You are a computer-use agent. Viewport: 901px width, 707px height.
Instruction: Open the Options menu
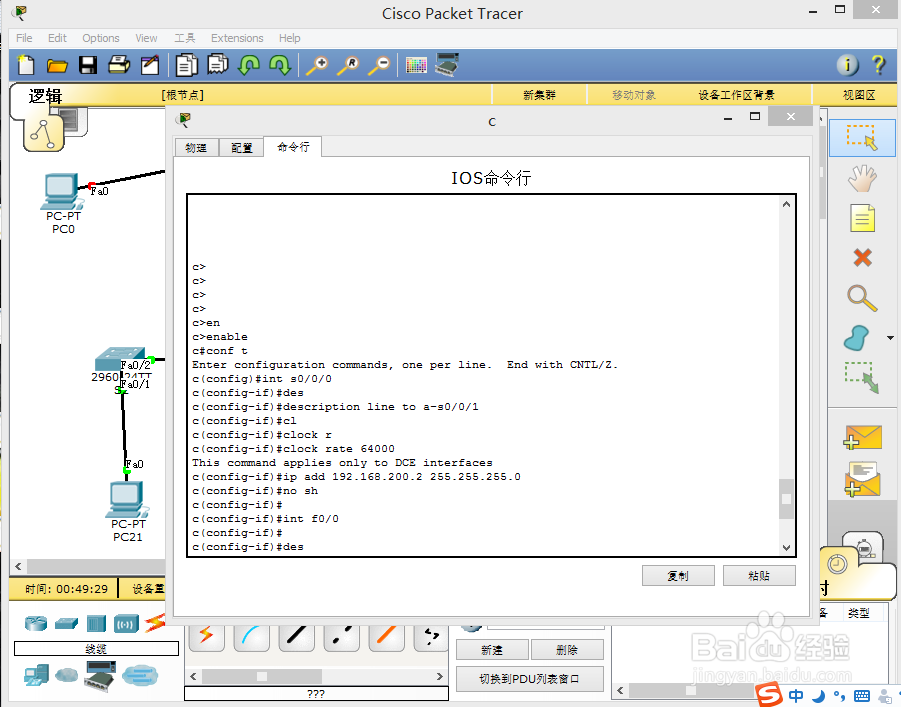101,38
